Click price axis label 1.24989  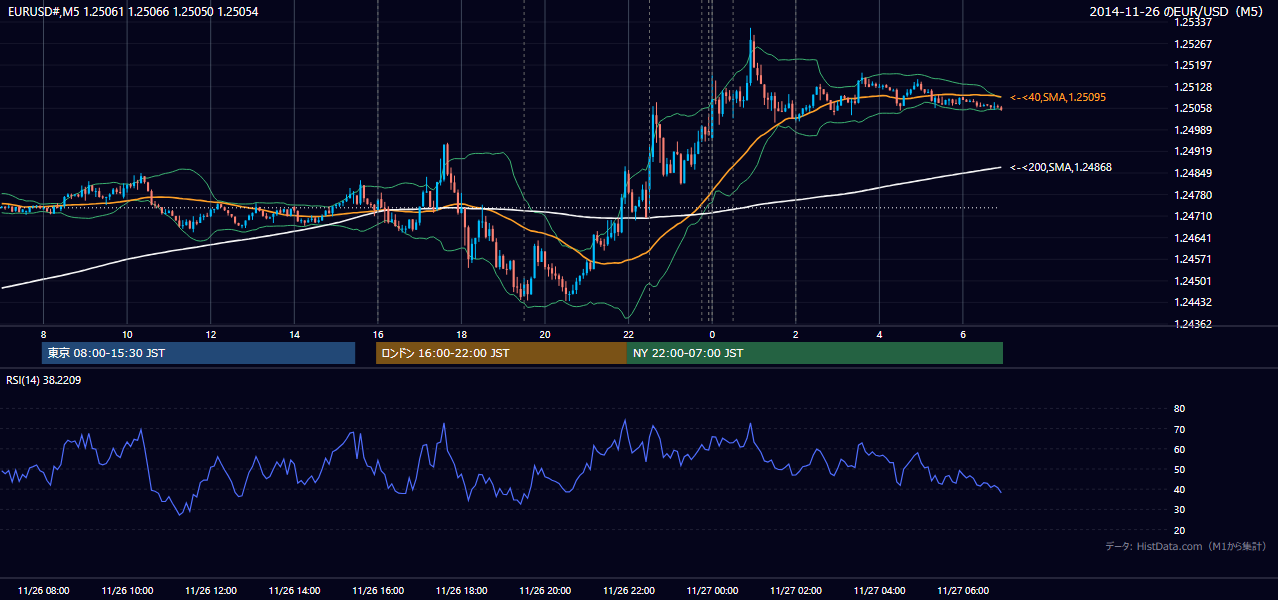[1193, 130]
